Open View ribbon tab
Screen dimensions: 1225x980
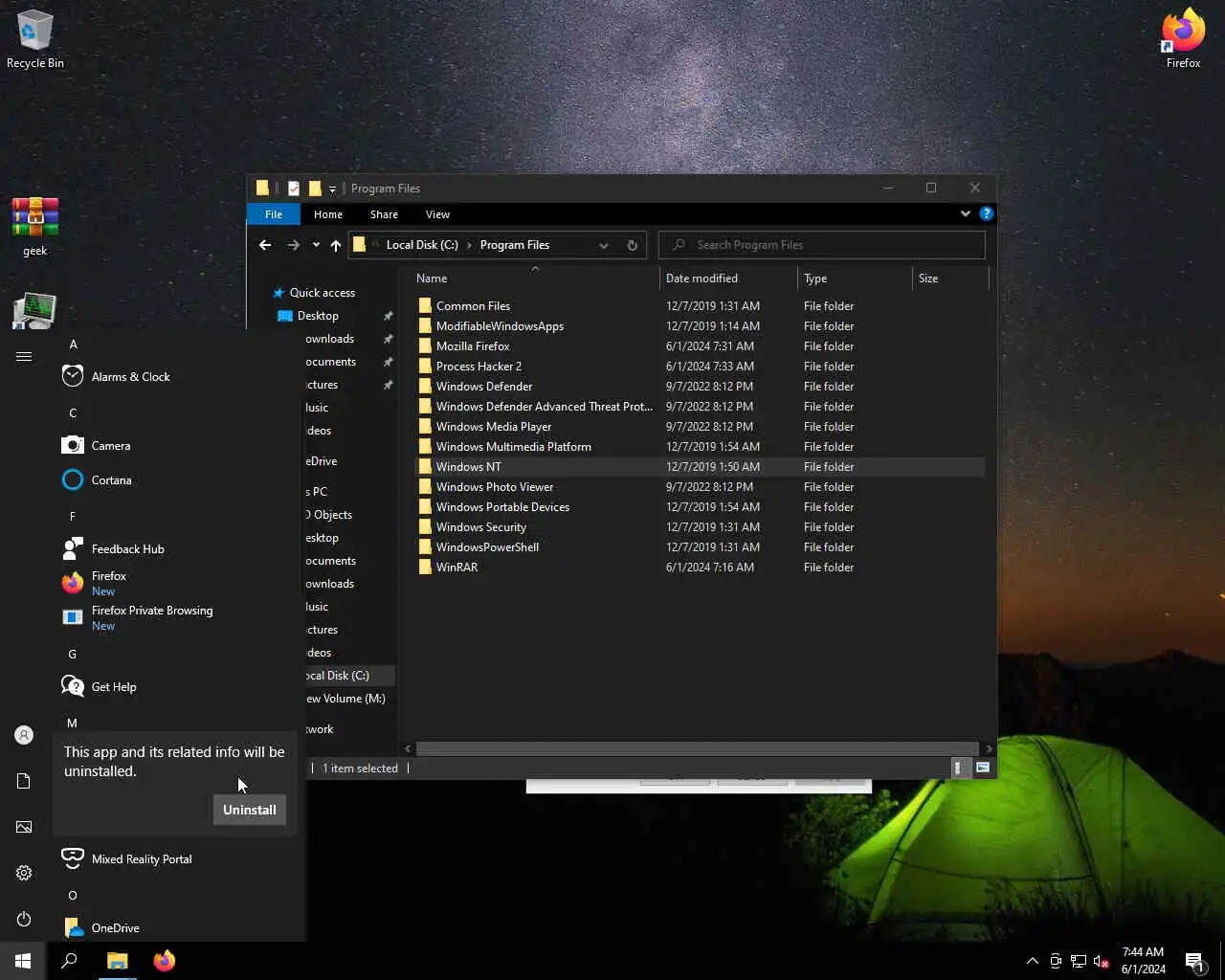[x=438, y=214]
